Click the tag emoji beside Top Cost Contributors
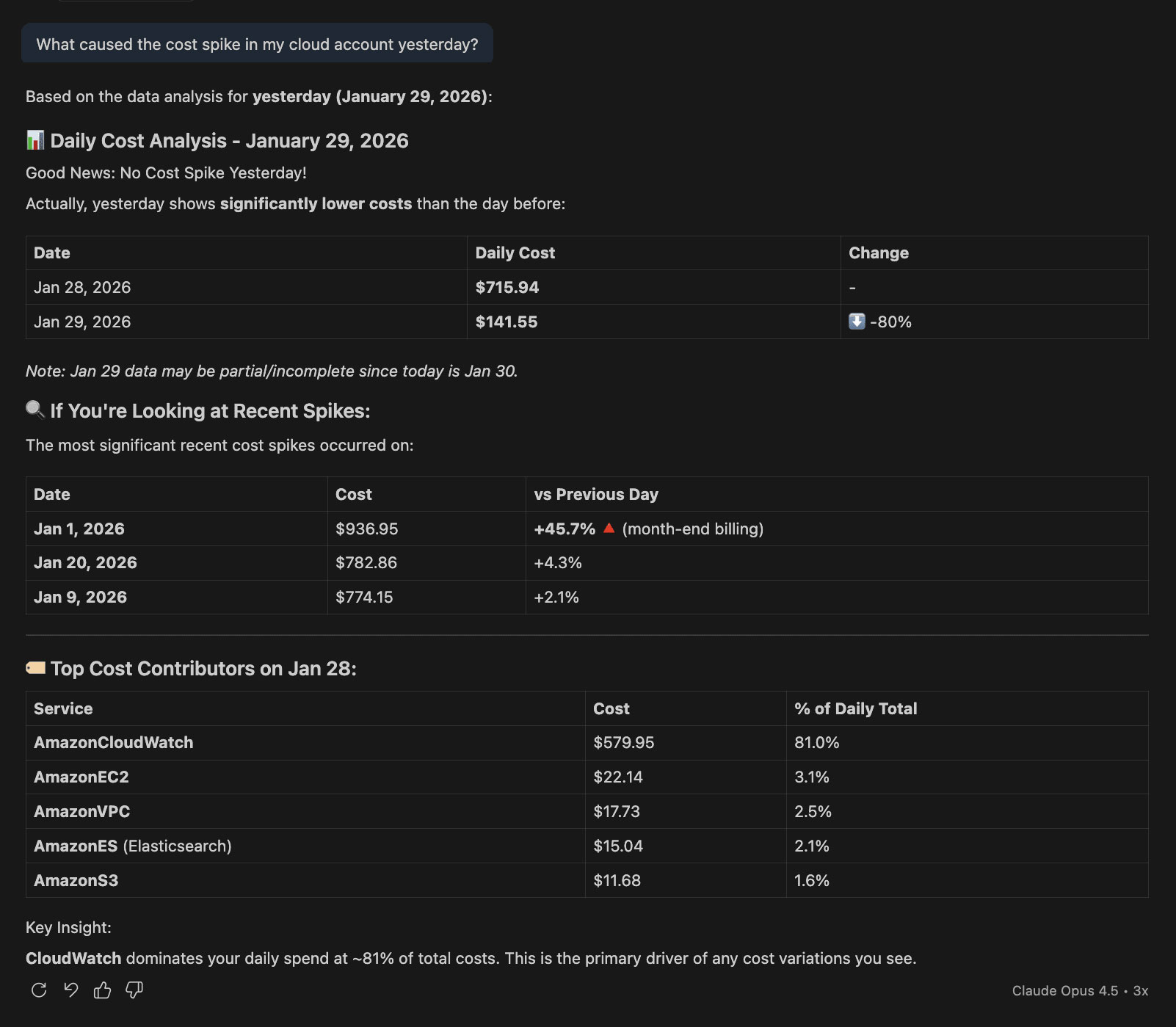Viewport: 1176px width, 1027px height. coord(35,668)
